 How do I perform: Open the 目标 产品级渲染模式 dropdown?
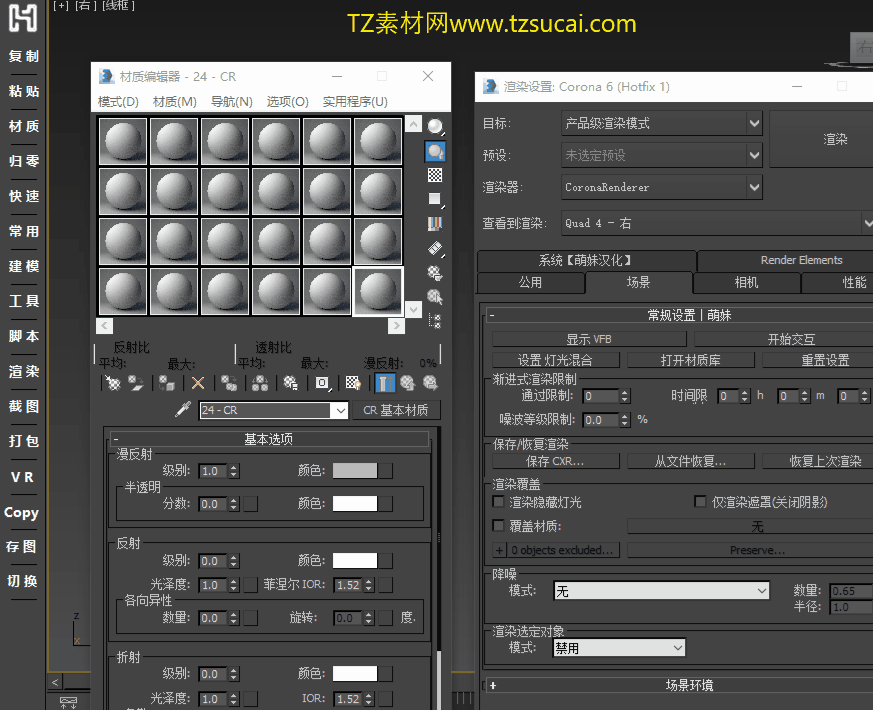[x=661, y=123]
